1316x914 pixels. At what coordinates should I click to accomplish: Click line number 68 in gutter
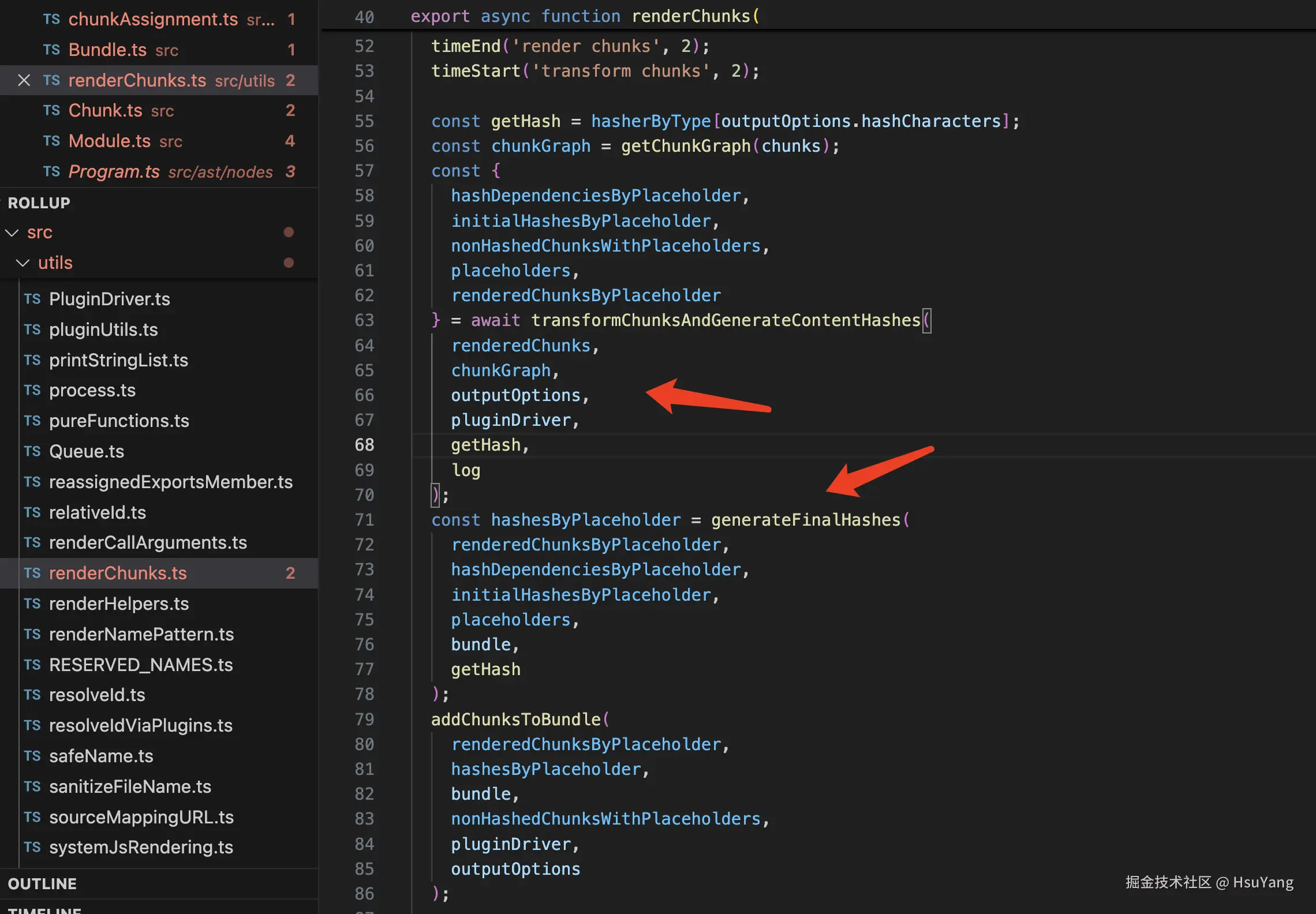coord(364,445)
